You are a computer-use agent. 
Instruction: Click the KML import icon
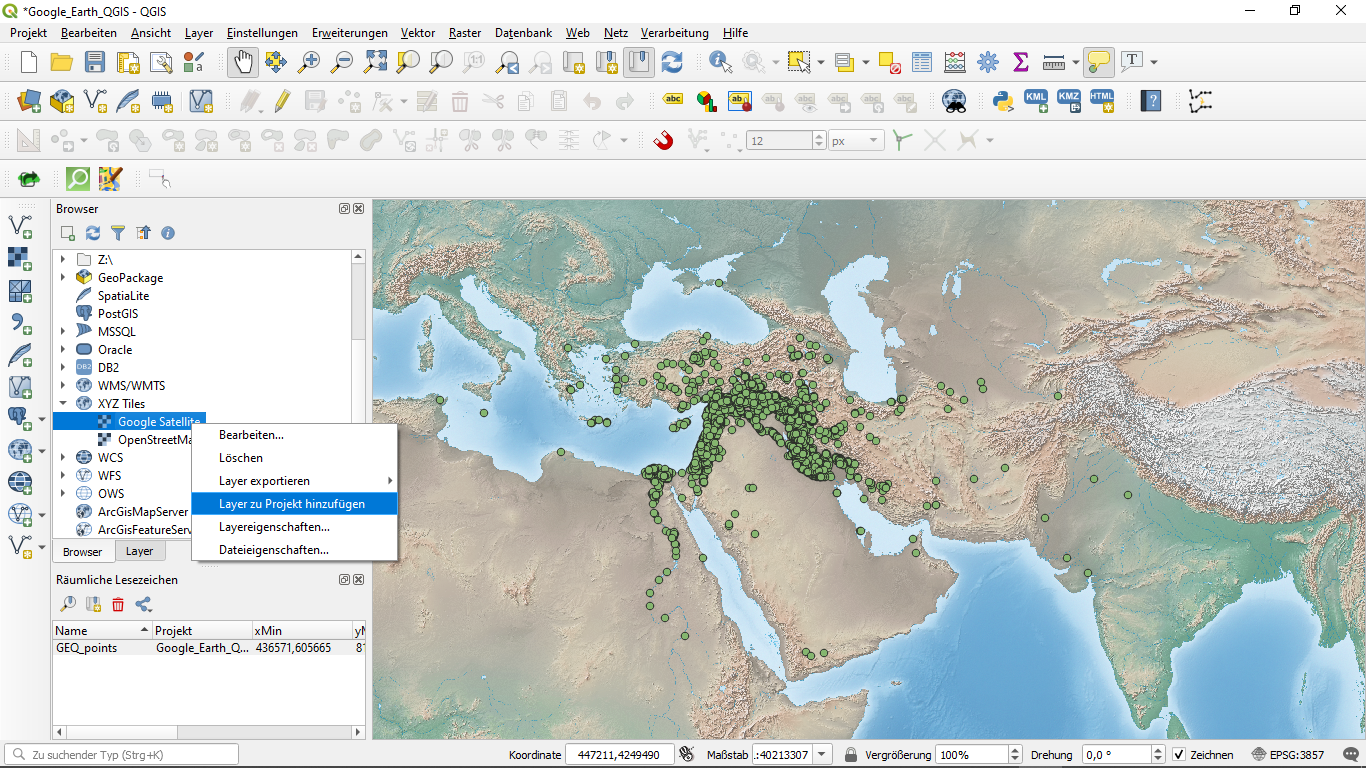click(1035, 101)
